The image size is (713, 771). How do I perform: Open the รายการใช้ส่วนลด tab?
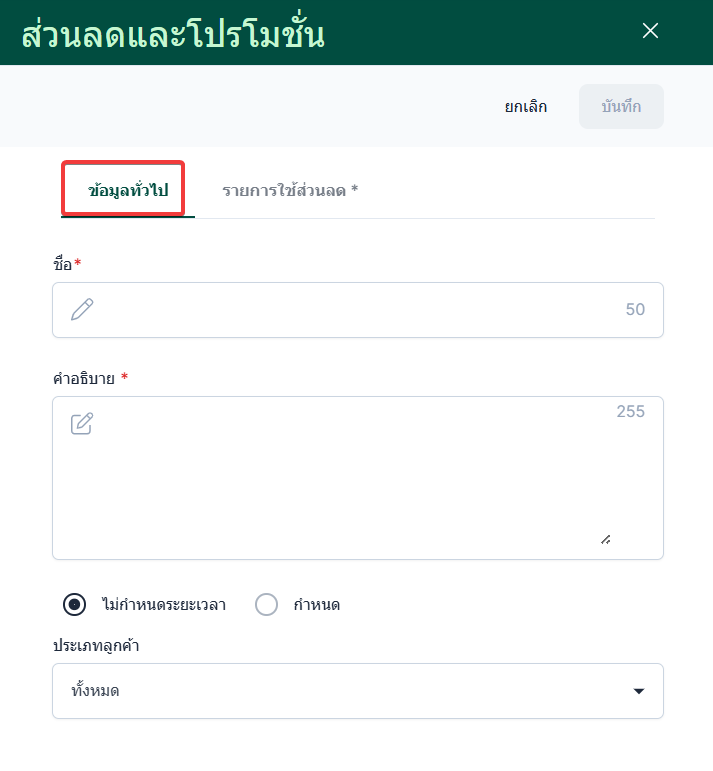[x=290, y=190]
